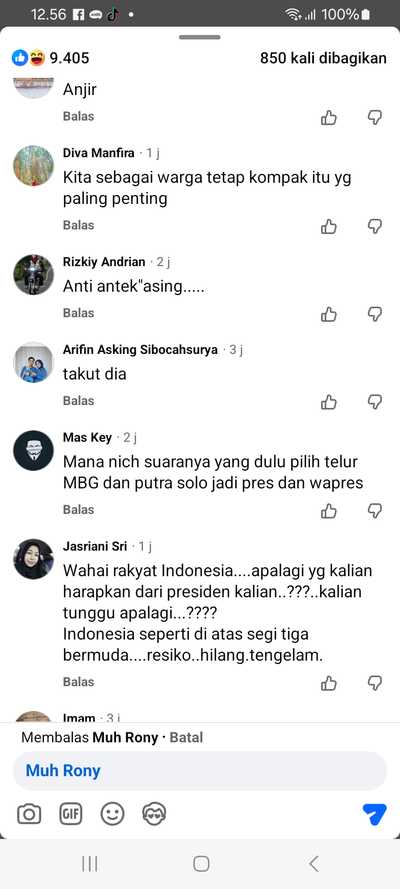Cancel replying via Batal

click(186, 737)
